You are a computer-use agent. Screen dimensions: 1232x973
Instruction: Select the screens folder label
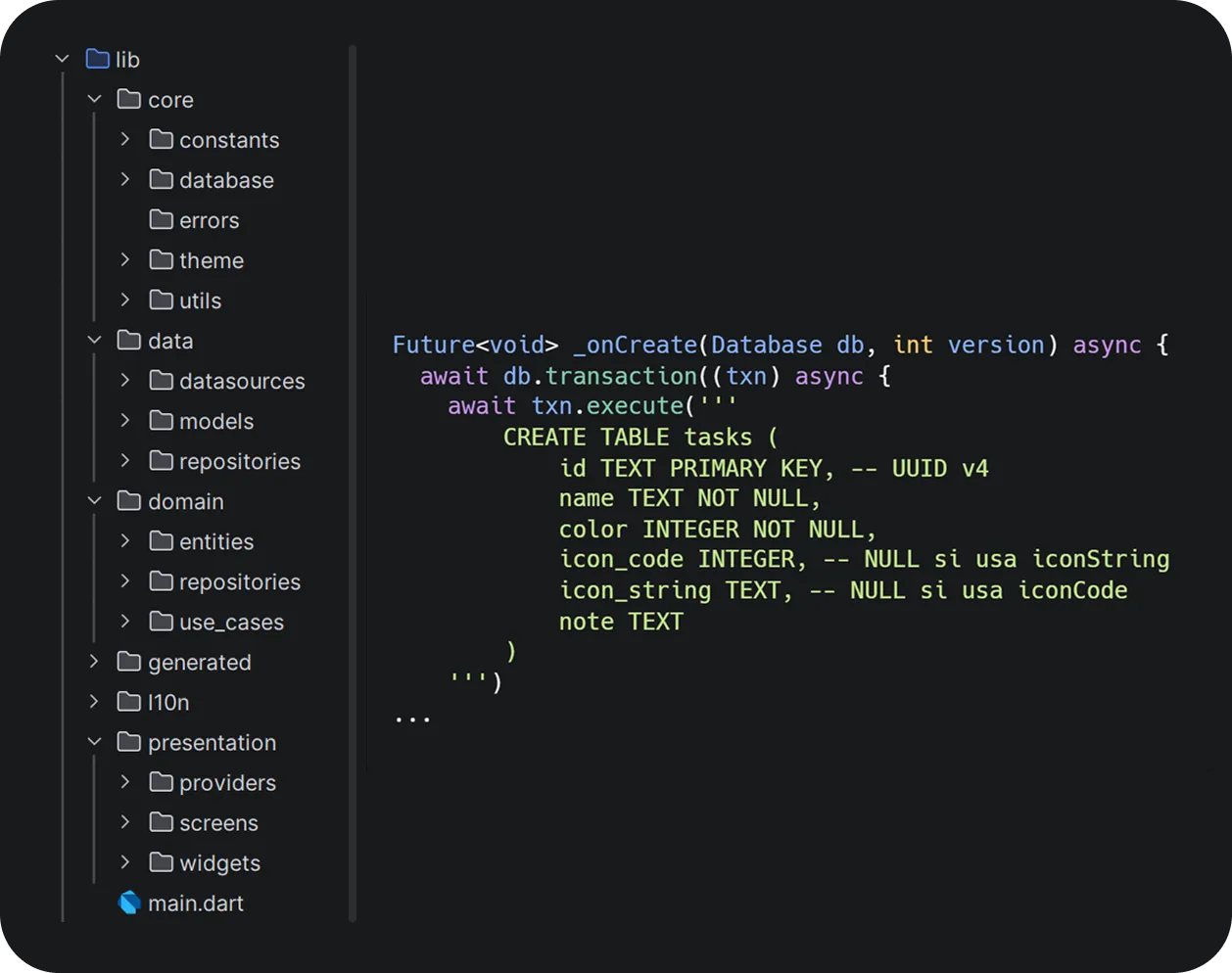tap(217, 822)
